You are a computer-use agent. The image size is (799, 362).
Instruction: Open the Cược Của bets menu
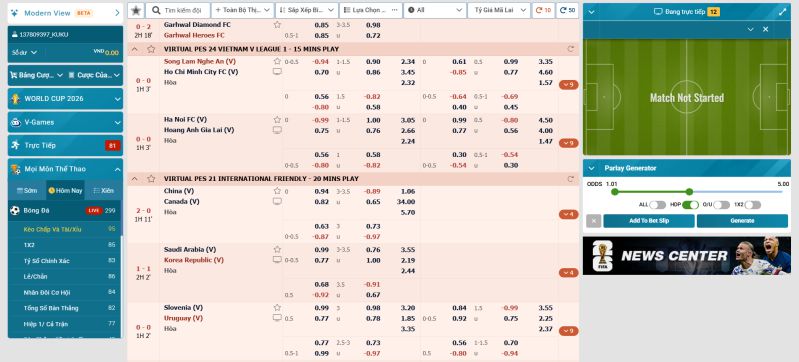click(x=94, y=75)
